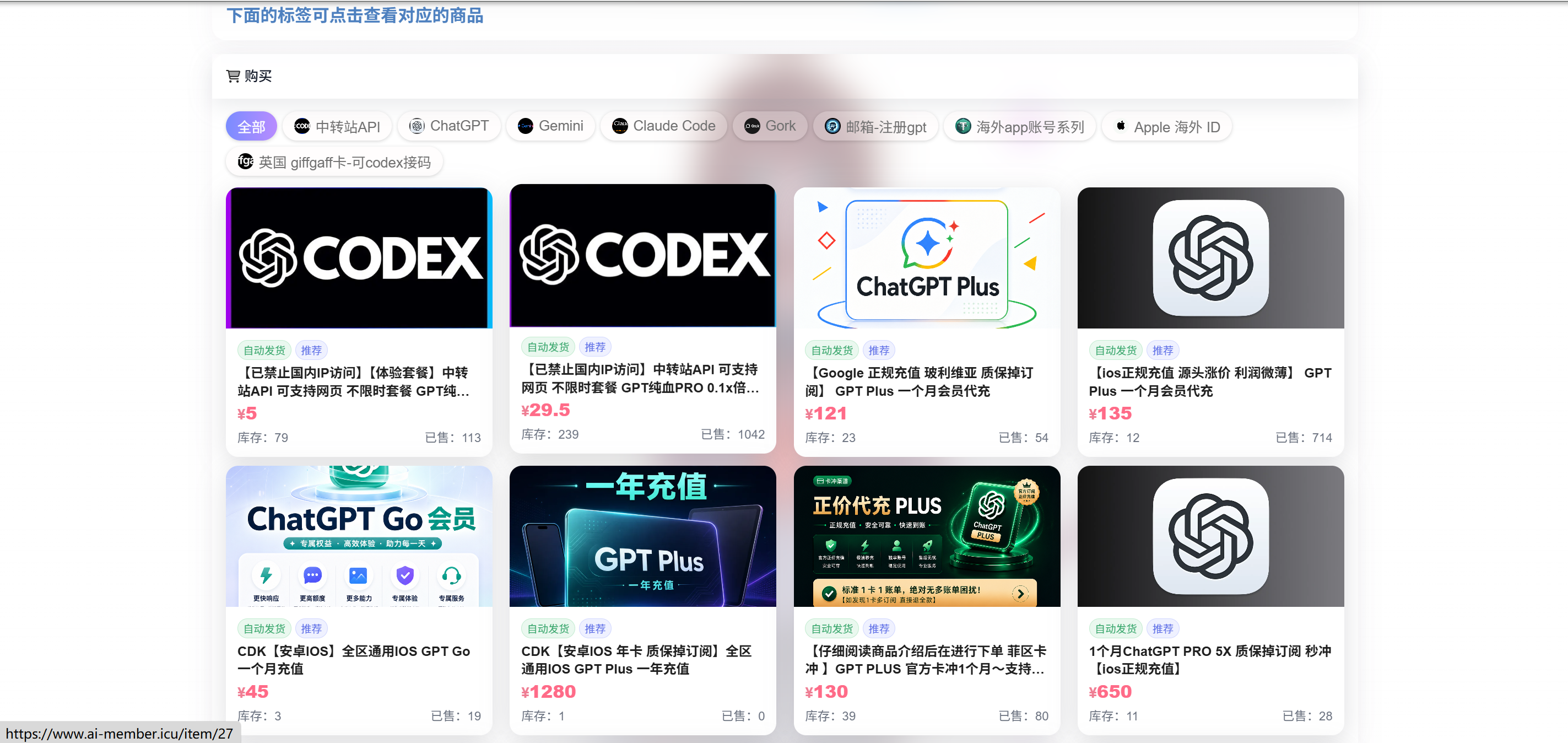
Task: Click the ¥130 price
Action: (x=826, y=692)
